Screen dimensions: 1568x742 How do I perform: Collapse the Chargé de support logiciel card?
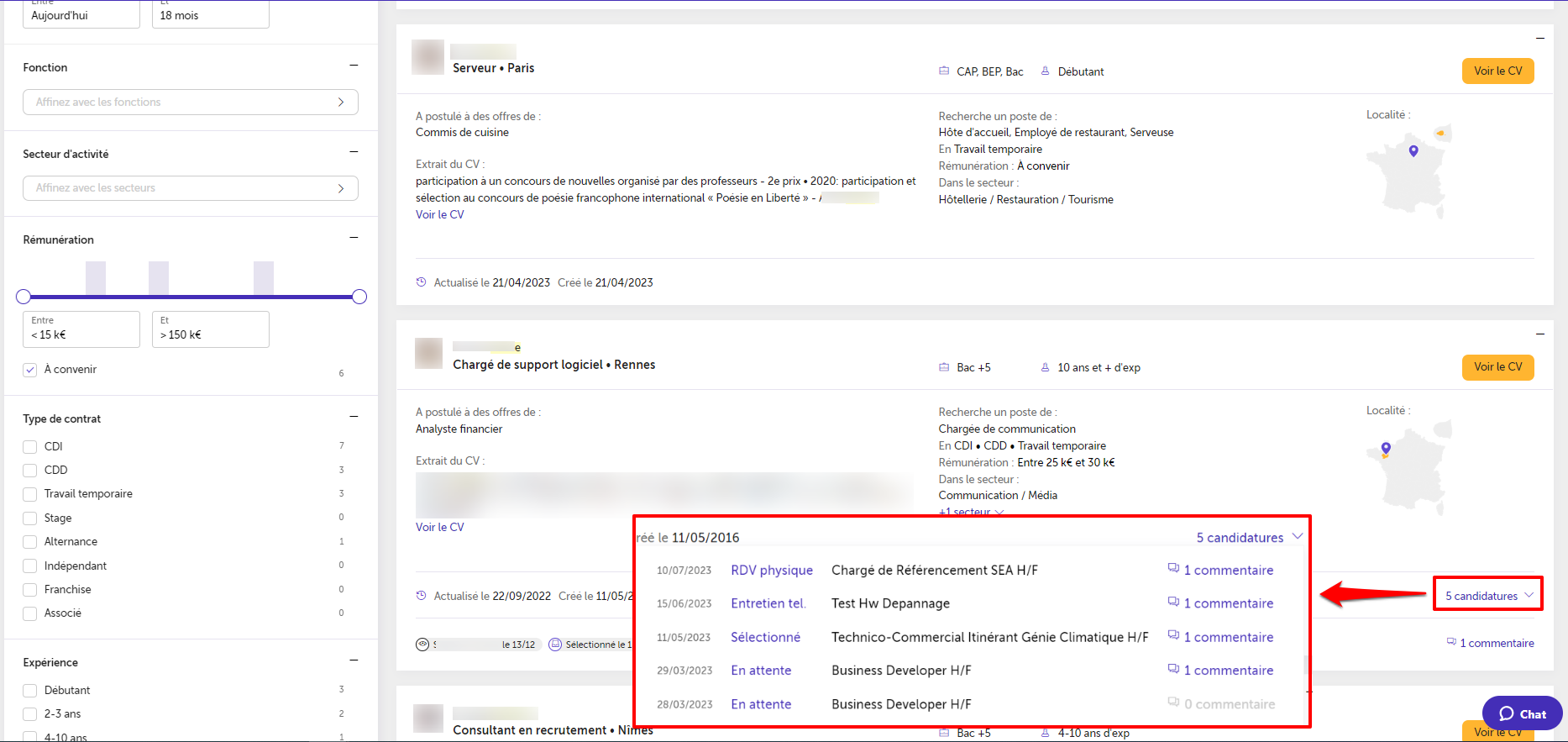click(x=1540, y=334)
